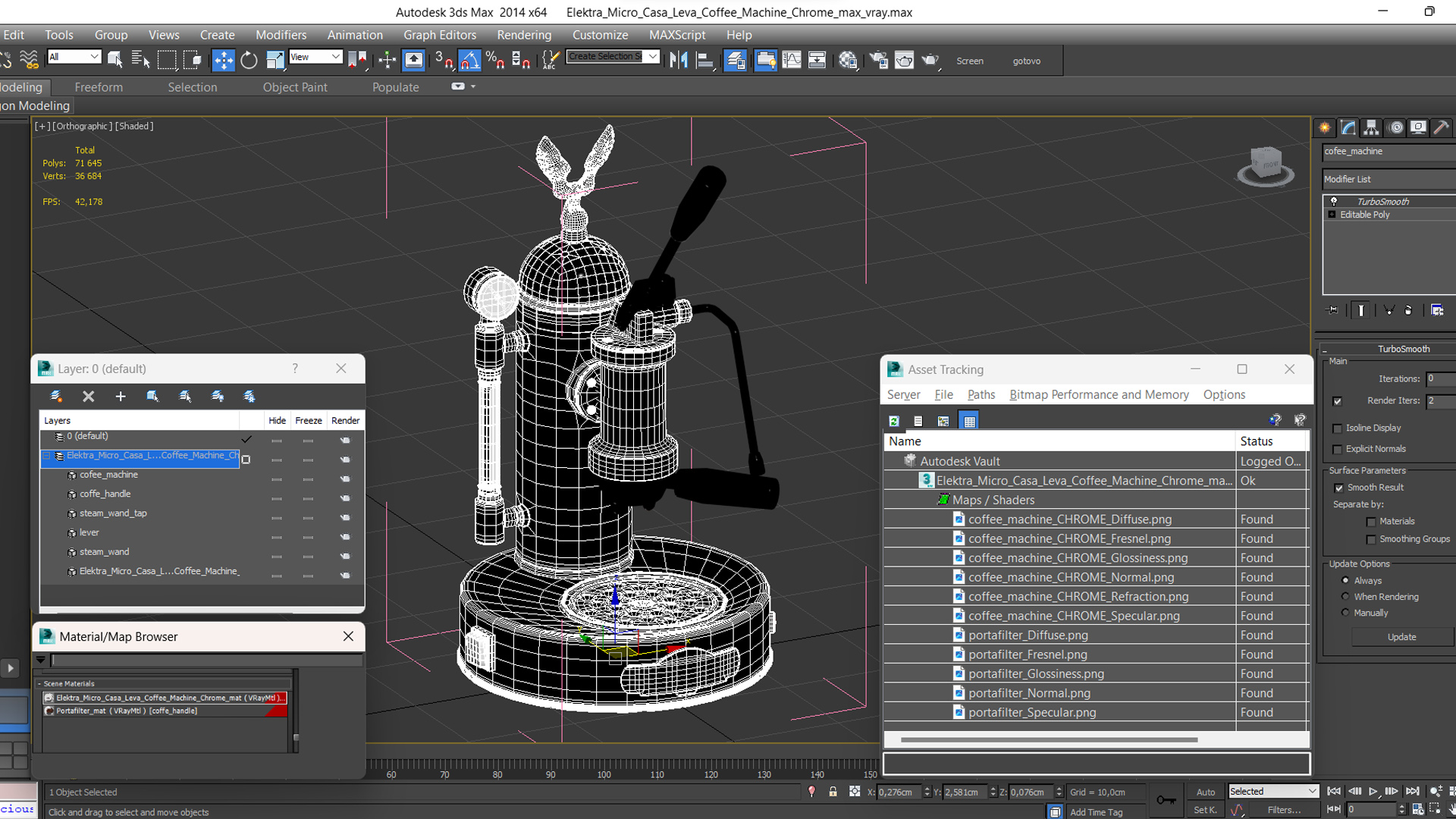The image size is (1456, 819).
Task: Collapse the Elektra_Micro_Casa layer tree
Action: point(47,456)
